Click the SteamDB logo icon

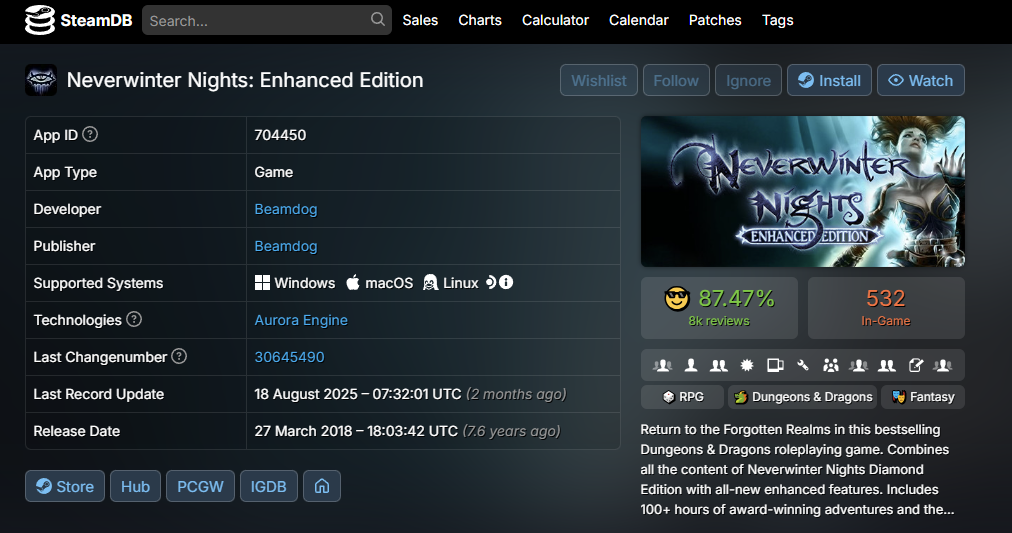[x=40, y=20]
